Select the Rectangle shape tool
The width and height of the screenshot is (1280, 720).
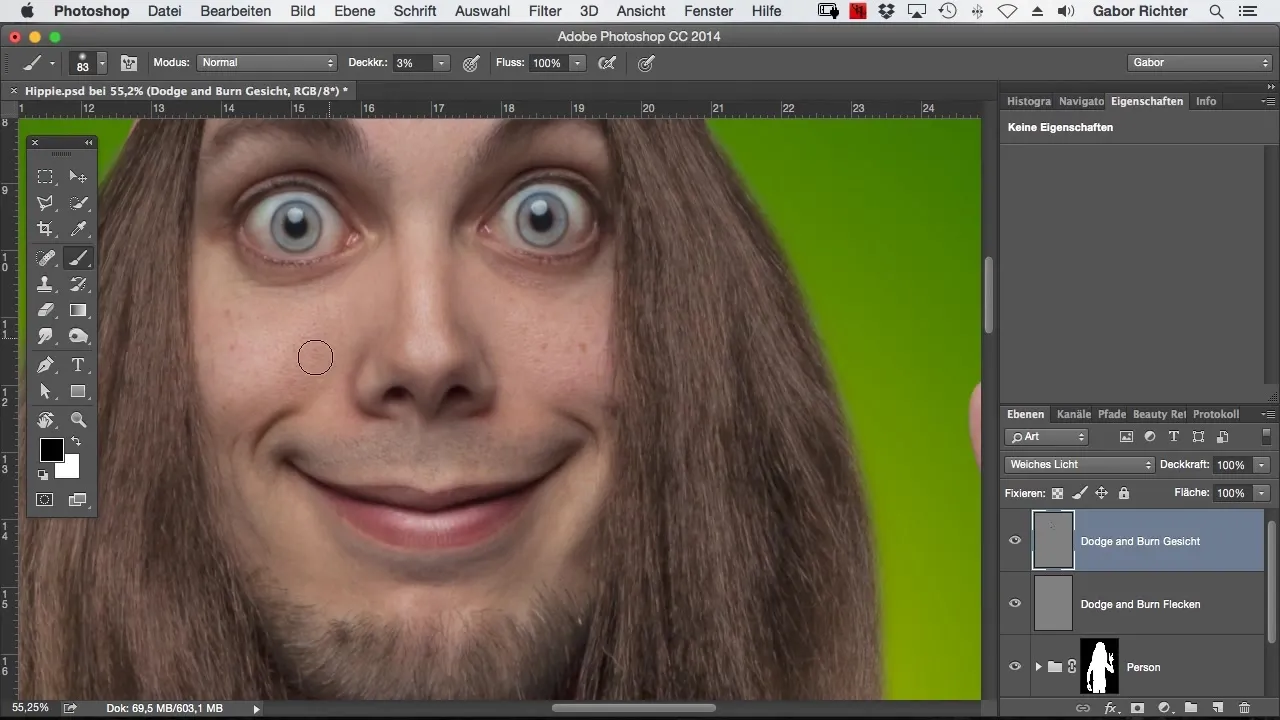click(78, 392)
